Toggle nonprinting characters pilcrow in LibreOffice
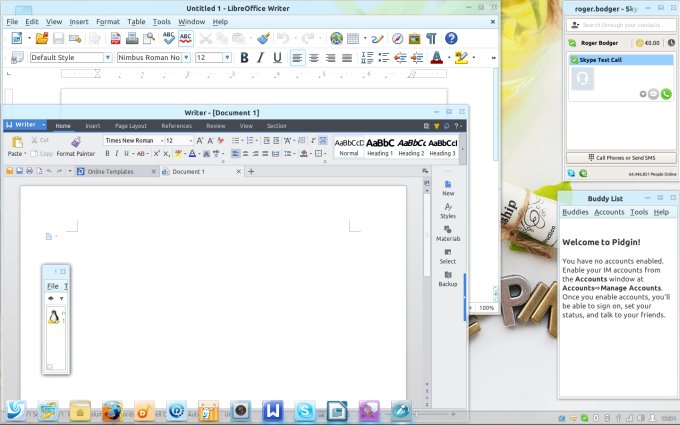This screenshot has width=680, height=425. [431, 38]
